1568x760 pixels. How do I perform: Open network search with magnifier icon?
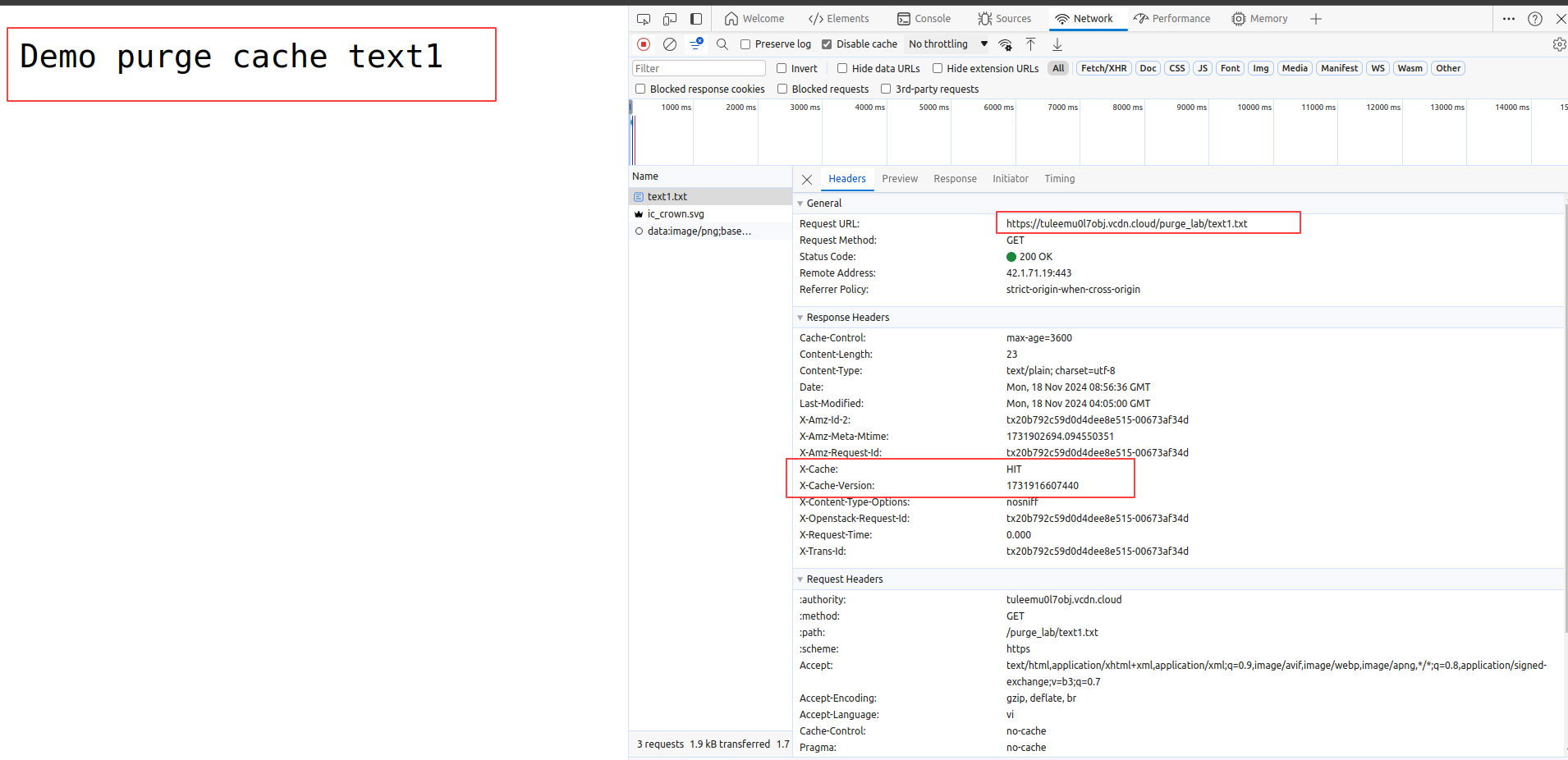pos(722,44)
